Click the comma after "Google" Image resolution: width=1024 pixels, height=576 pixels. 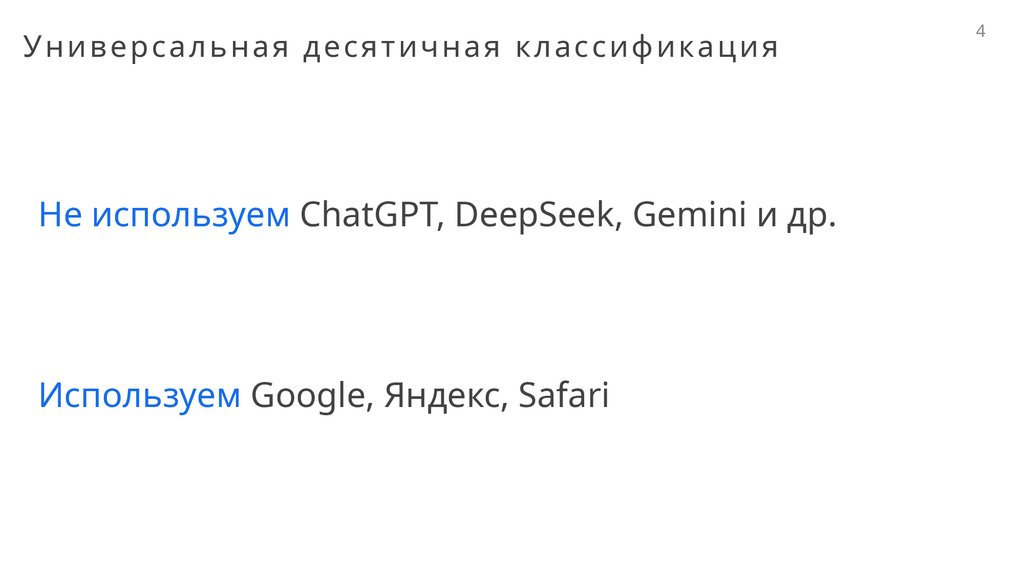371,408
